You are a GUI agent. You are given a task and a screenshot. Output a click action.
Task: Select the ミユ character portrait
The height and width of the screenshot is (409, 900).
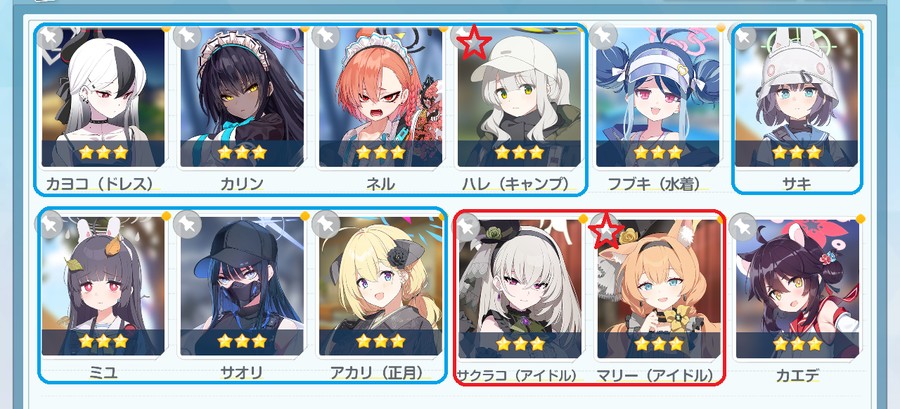pos(103,286)
